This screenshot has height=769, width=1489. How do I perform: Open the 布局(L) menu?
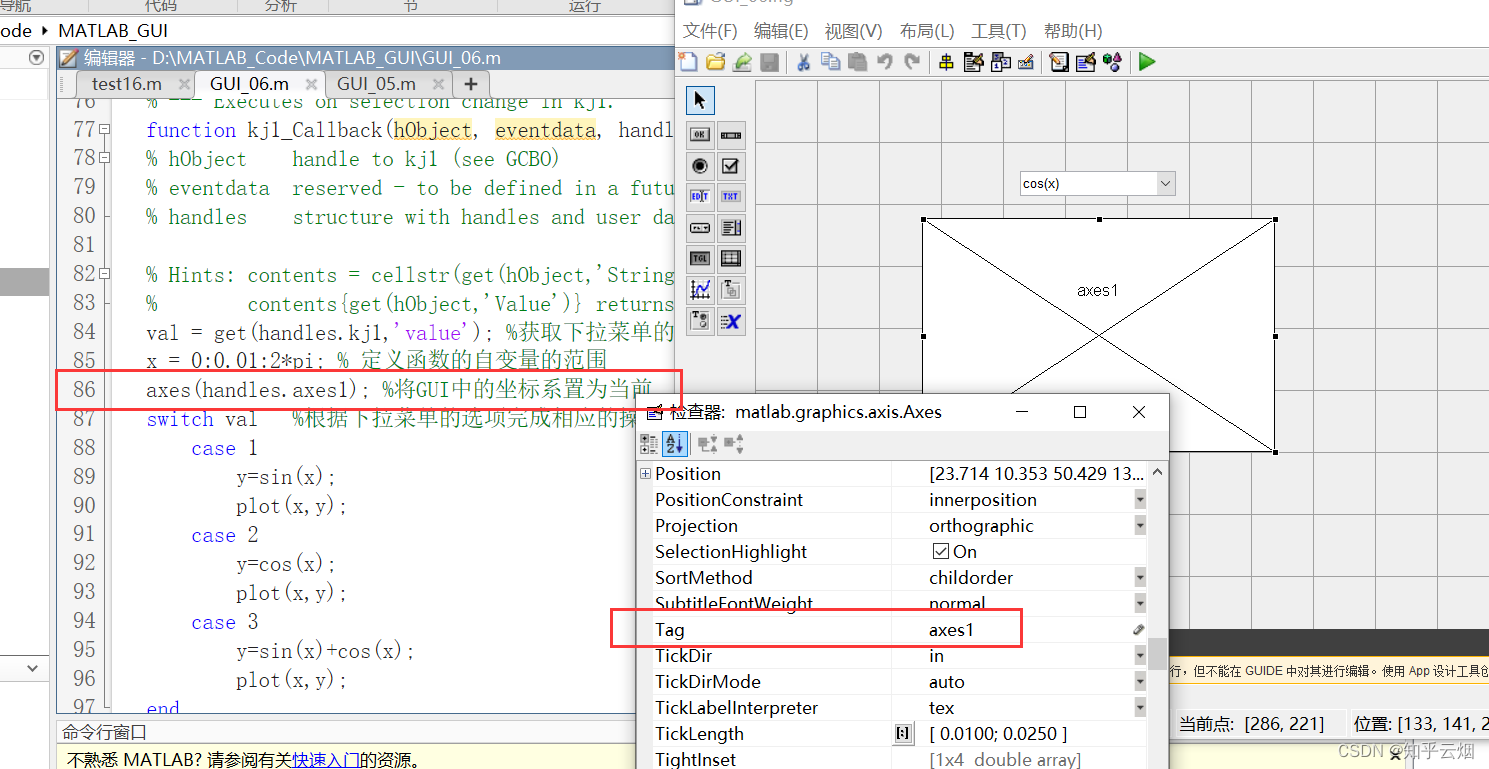tap(925, 31)
